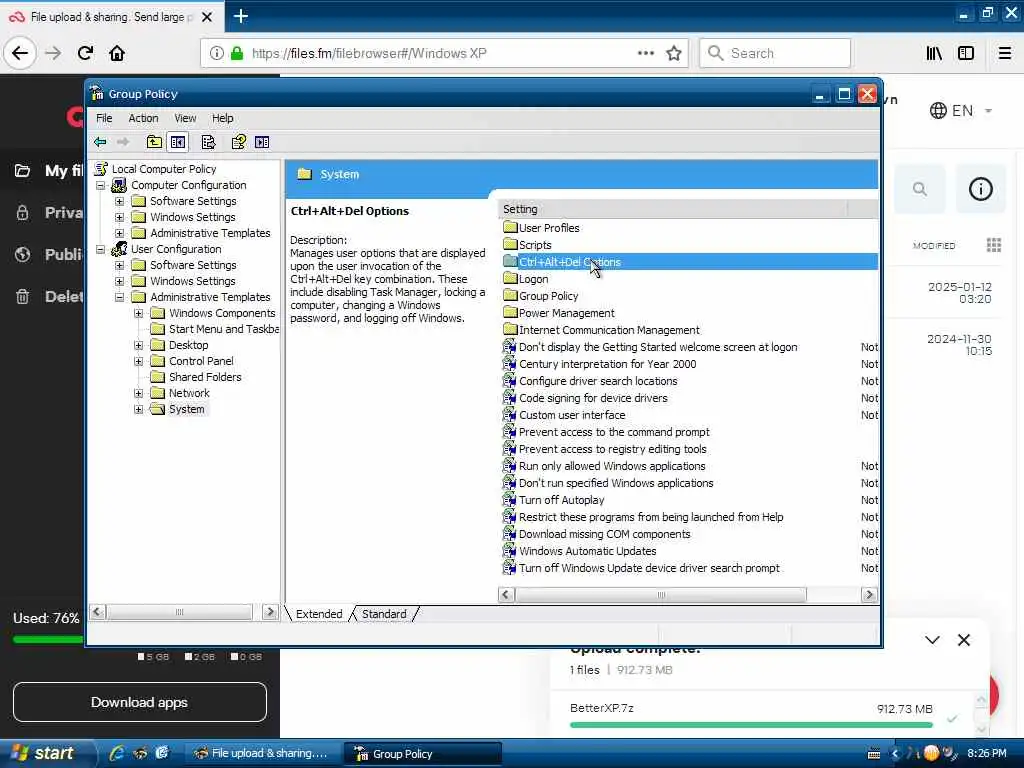The height and width of the screenshot is (768, 1024).
Task: Switch to File upload & sharing taskbar button
Action: coord(261,753)
